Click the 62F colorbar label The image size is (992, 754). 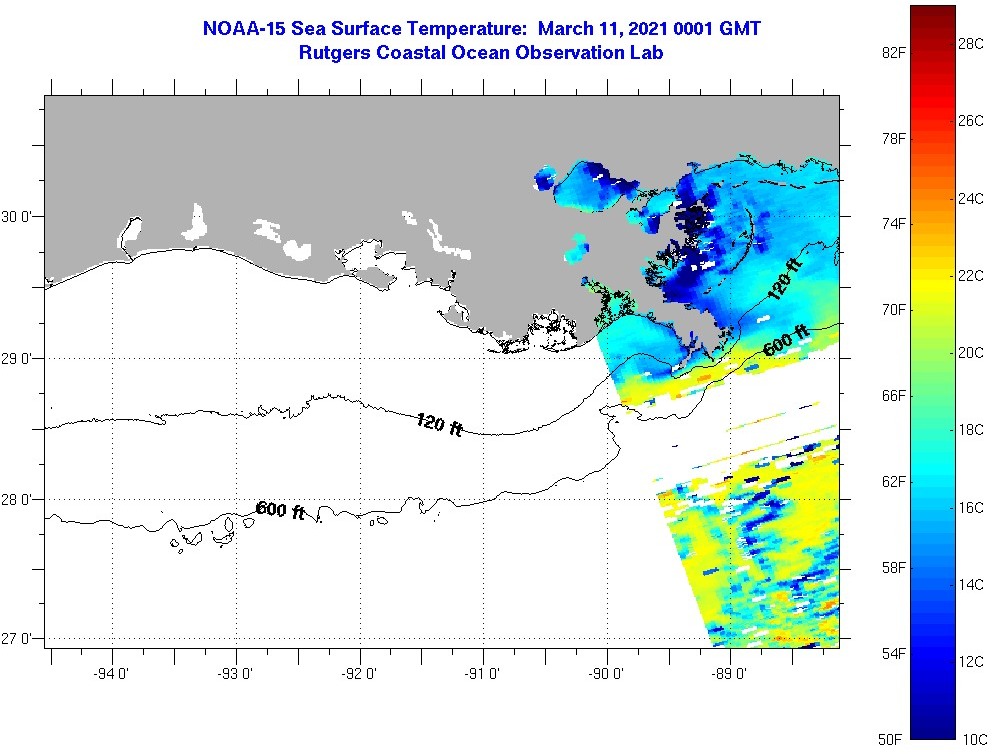coord(893,482)
